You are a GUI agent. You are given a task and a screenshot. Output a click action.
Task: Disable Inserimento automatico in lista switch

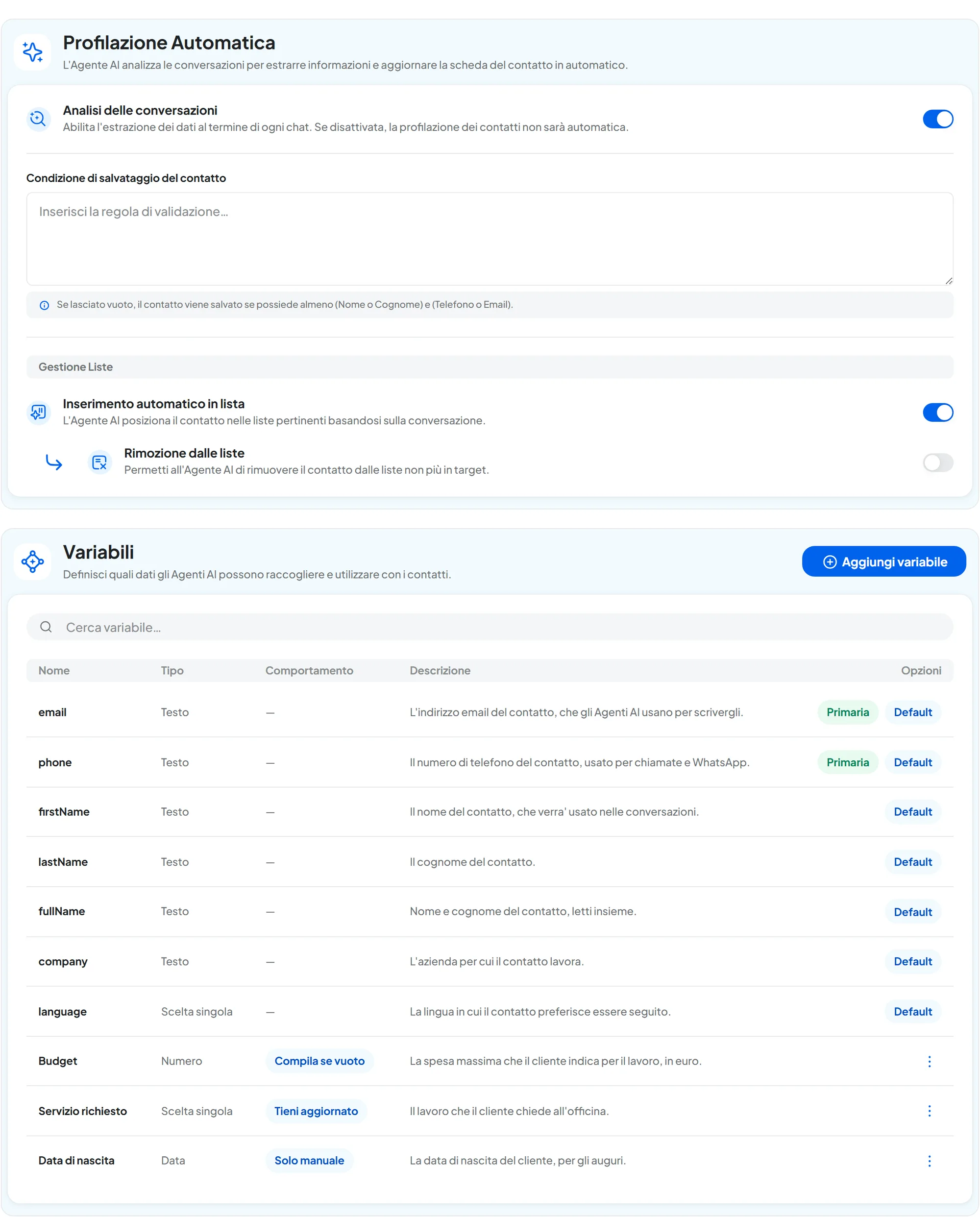(x=938, y=413)
